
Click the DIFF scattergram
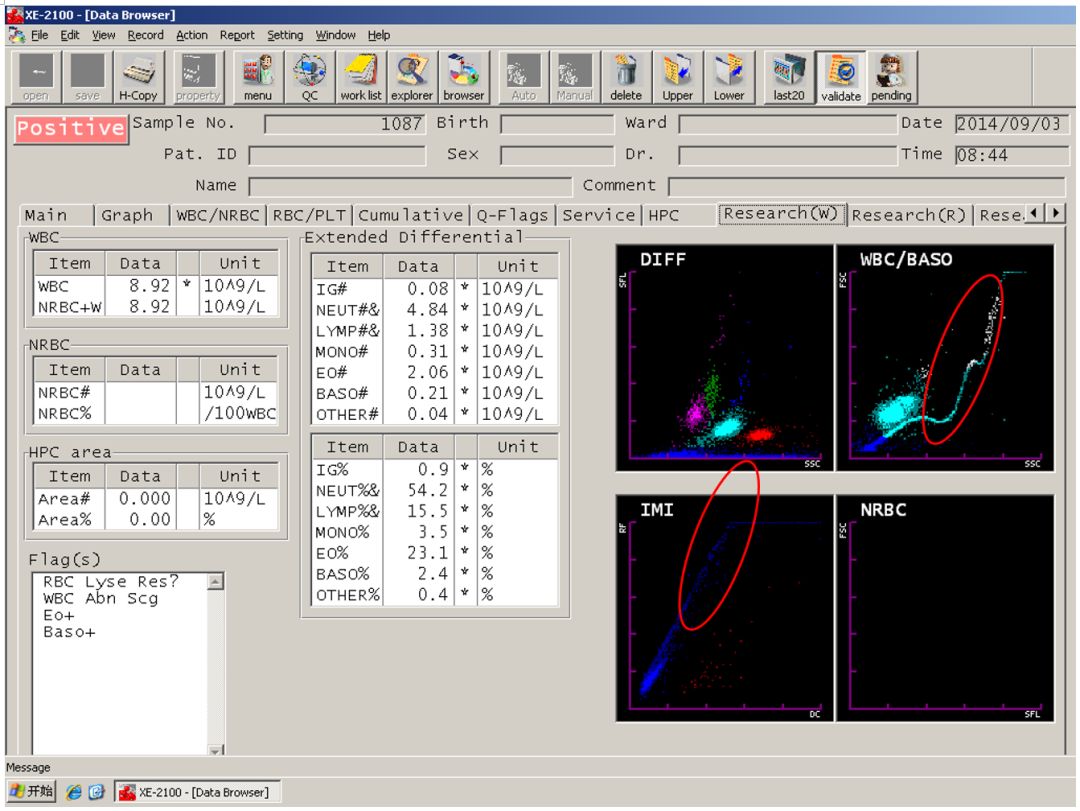[725, 358]
